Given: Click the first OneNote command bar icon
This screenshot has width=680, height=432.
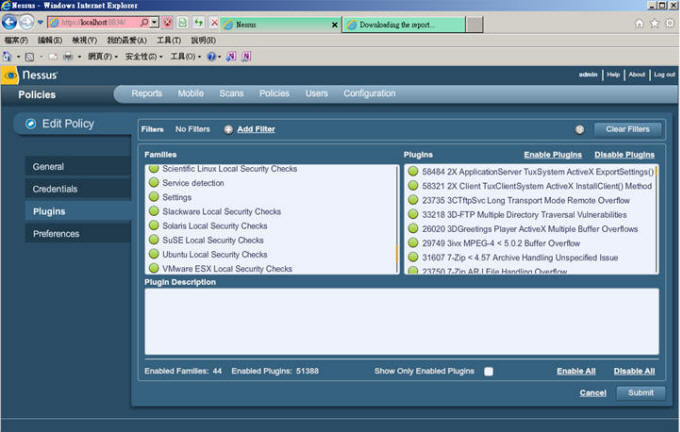Looking at the screenshot, I should tap(231, 56).
